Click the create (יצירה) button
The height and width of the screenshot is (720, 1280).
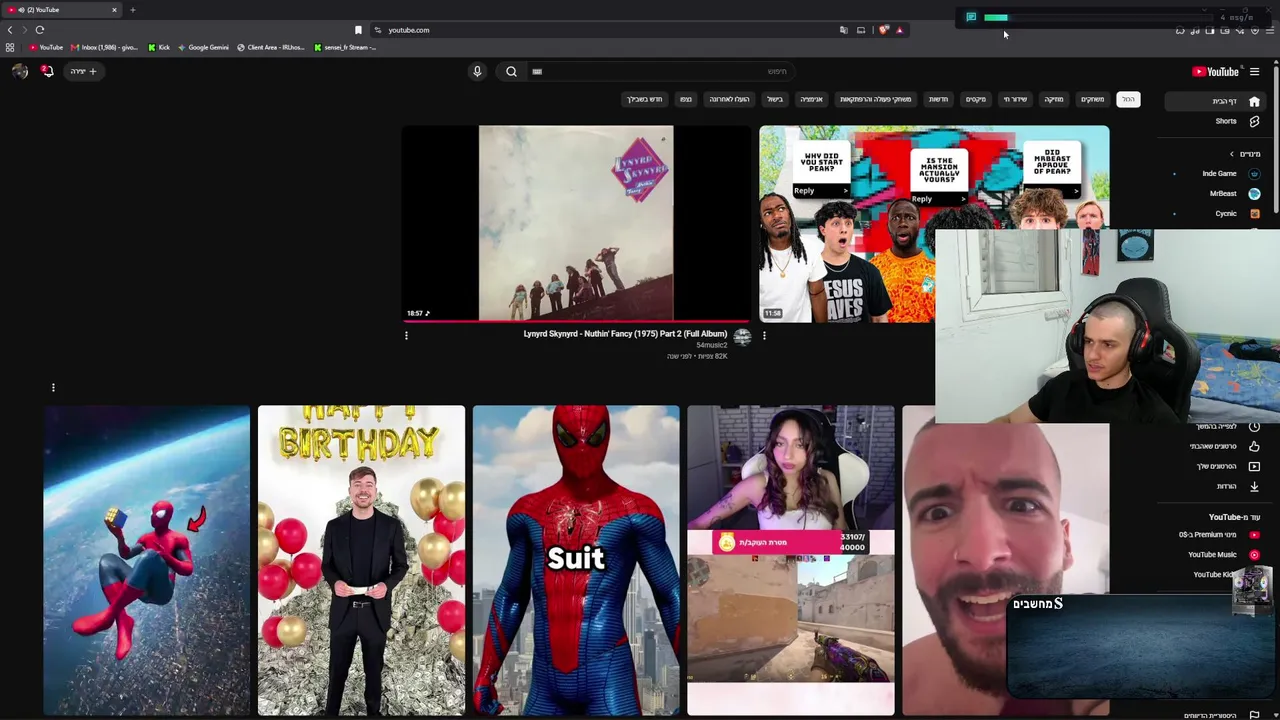click(84, 71)
